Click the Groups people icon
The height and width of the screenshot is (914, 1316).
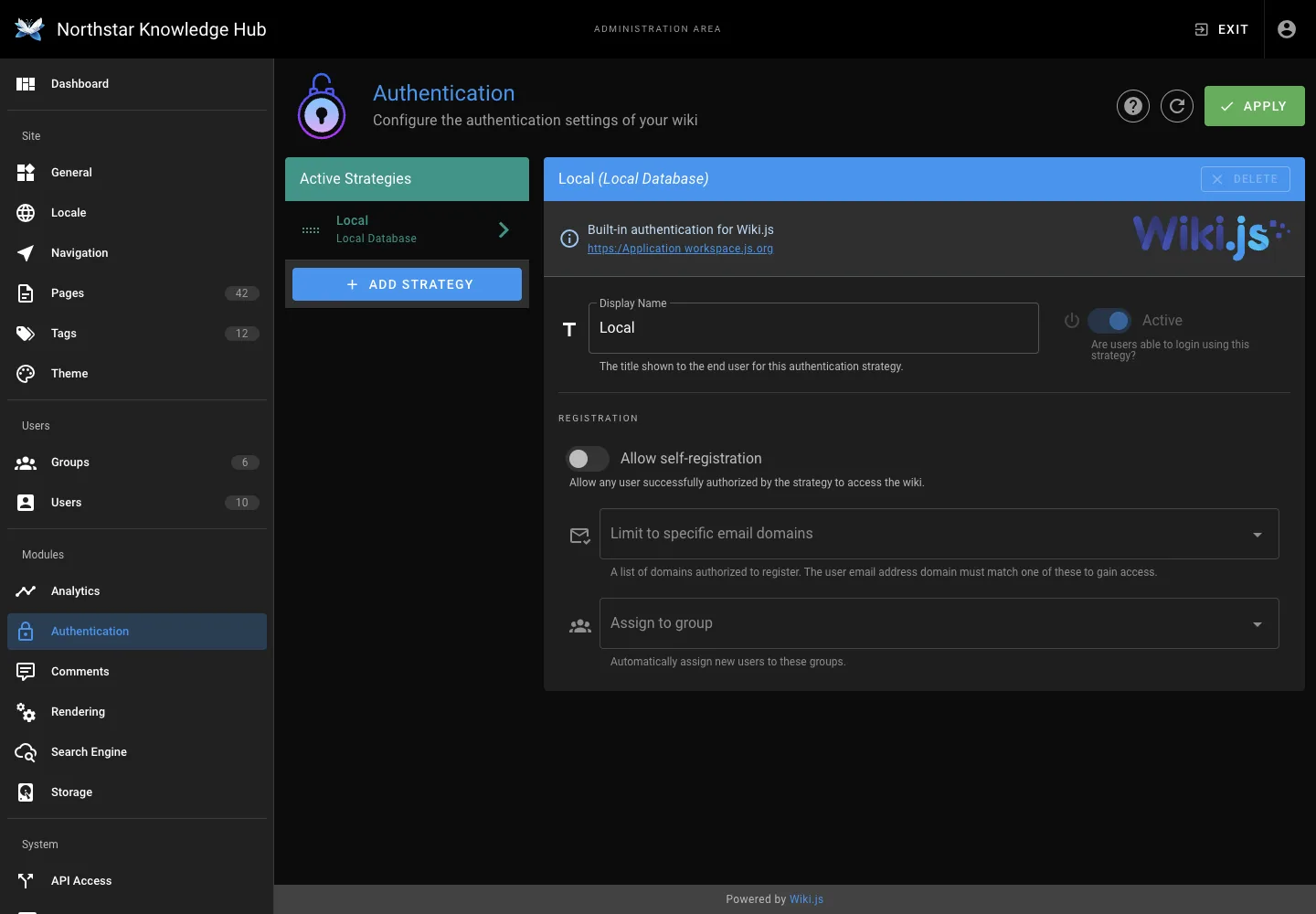26,462
